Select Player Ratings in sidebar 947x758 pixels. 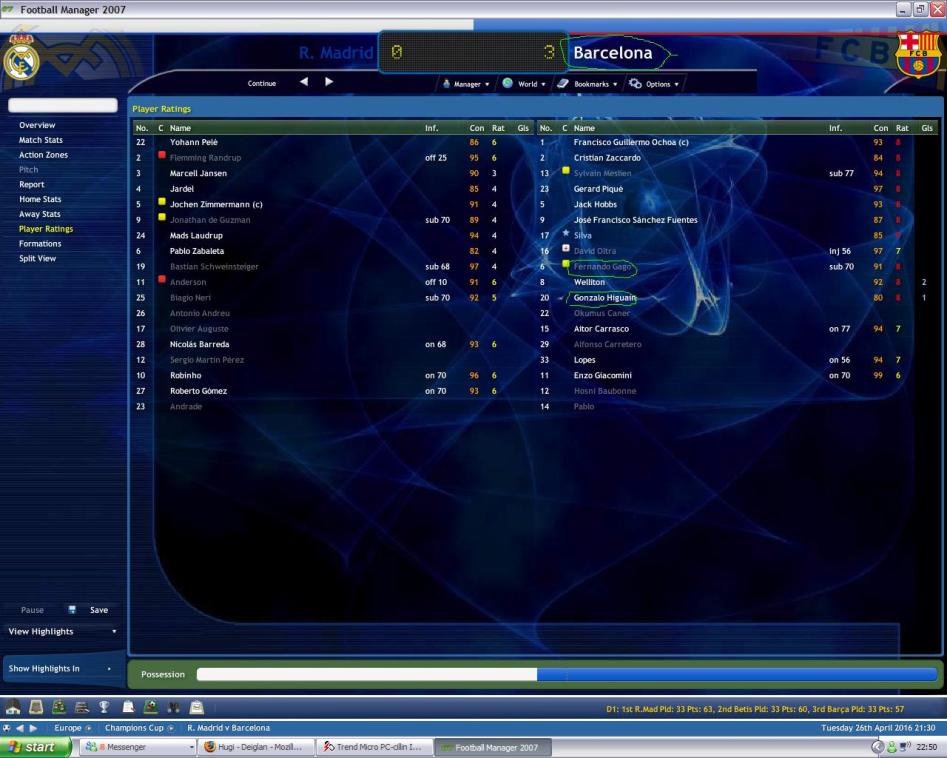point(46,229)
